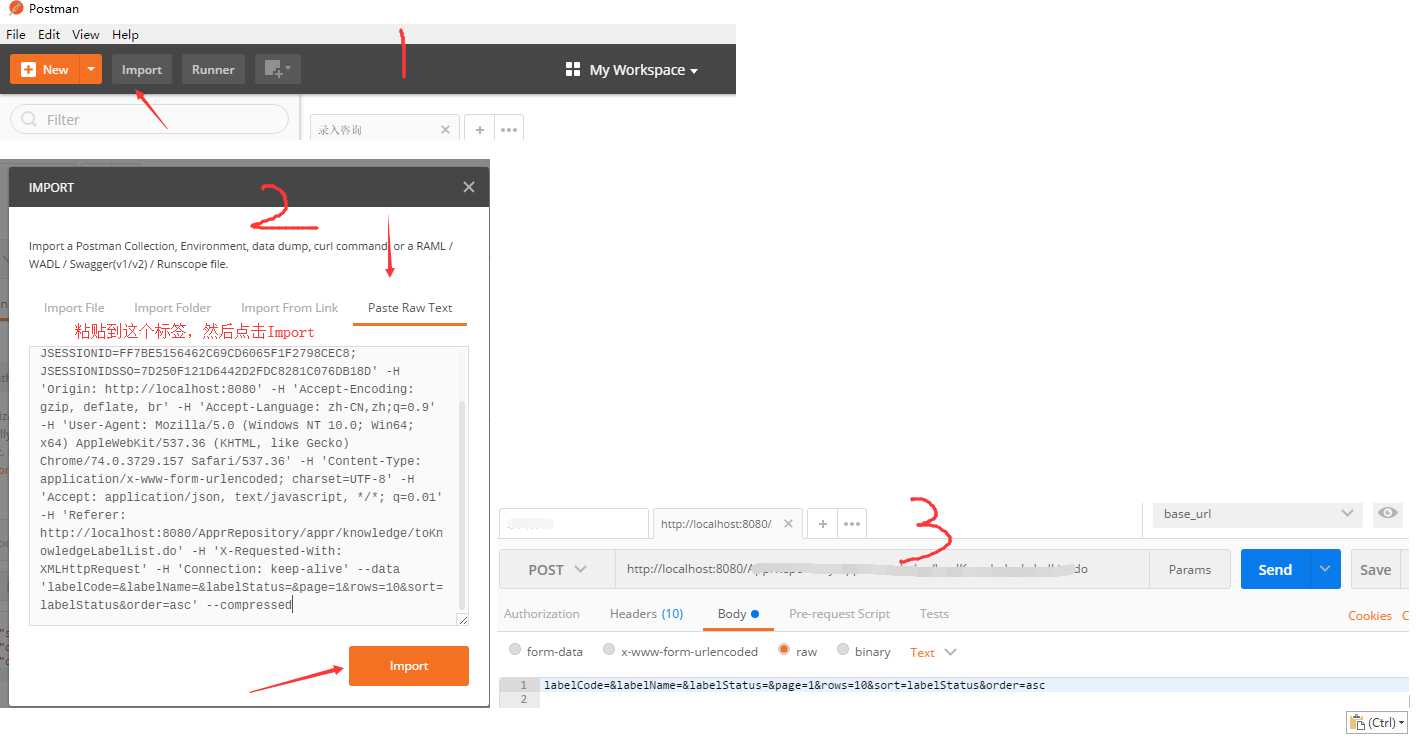Image resolution: width=1416 pixels, height=738 pixels.
Task: Open the base_url environment dropdown
Action: click(x=1257, y=514)
